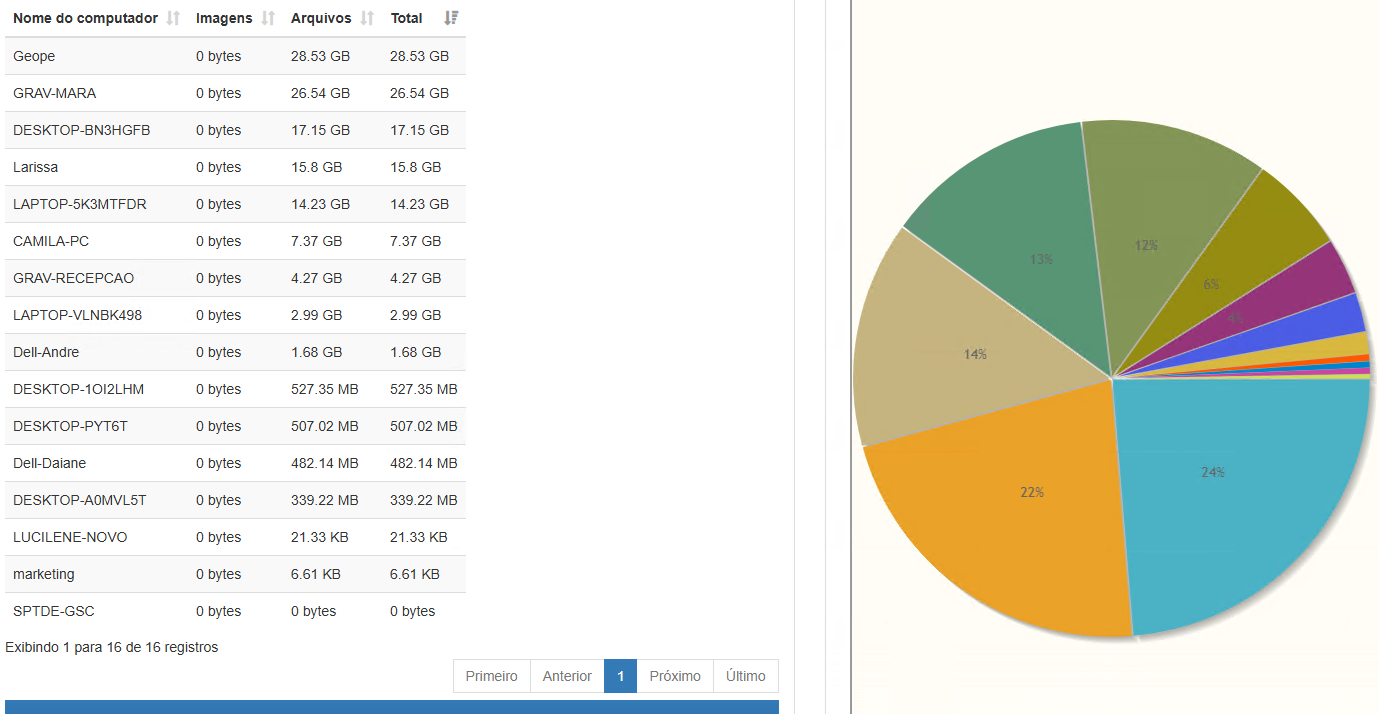Viewport: 1379px width, 714px height.
Task: Jump to the Último page
Action: pyautogui.click(x=746, y=676)
